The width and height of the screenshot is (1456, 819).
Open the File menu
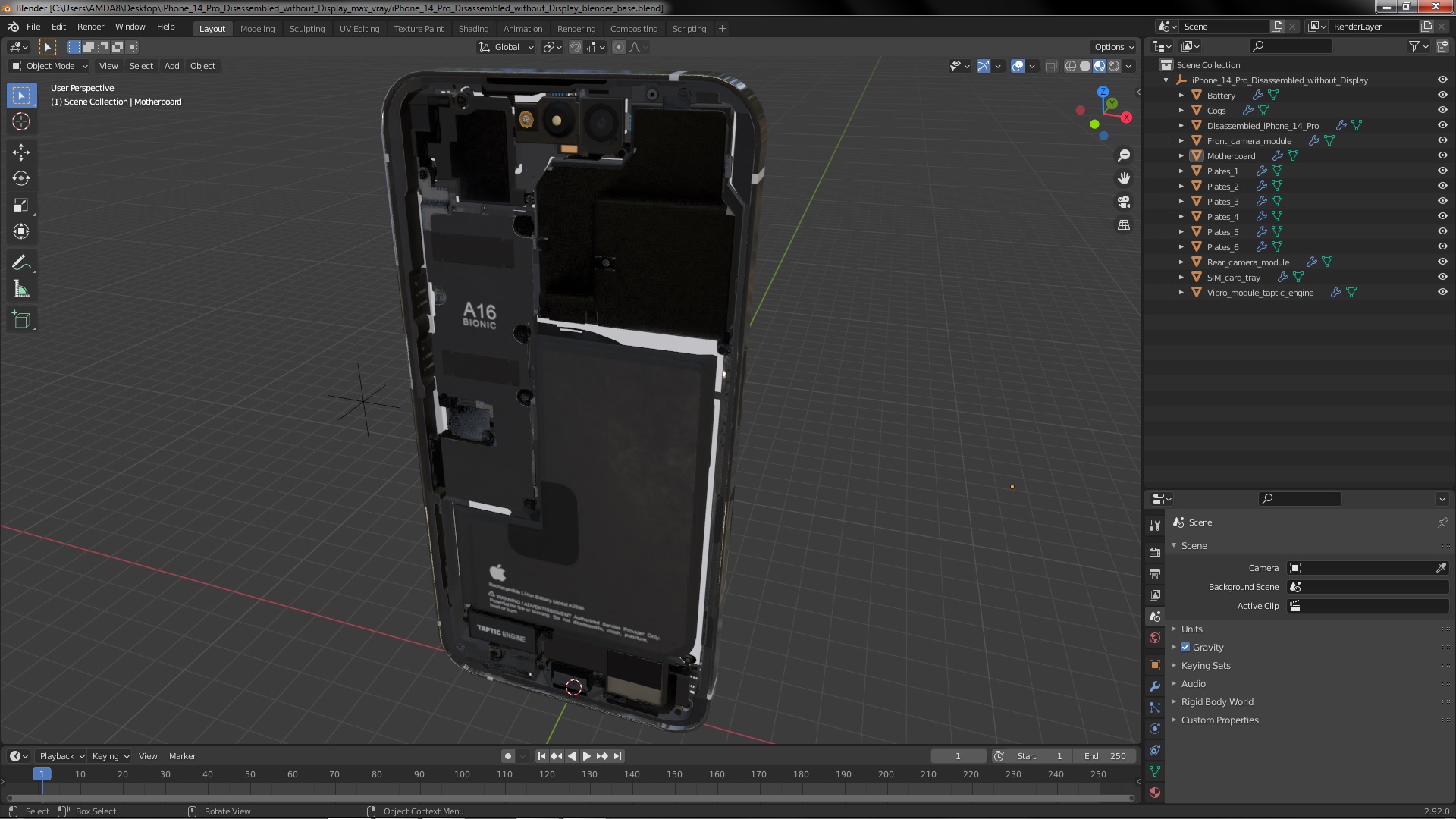(x=33, y=27)
